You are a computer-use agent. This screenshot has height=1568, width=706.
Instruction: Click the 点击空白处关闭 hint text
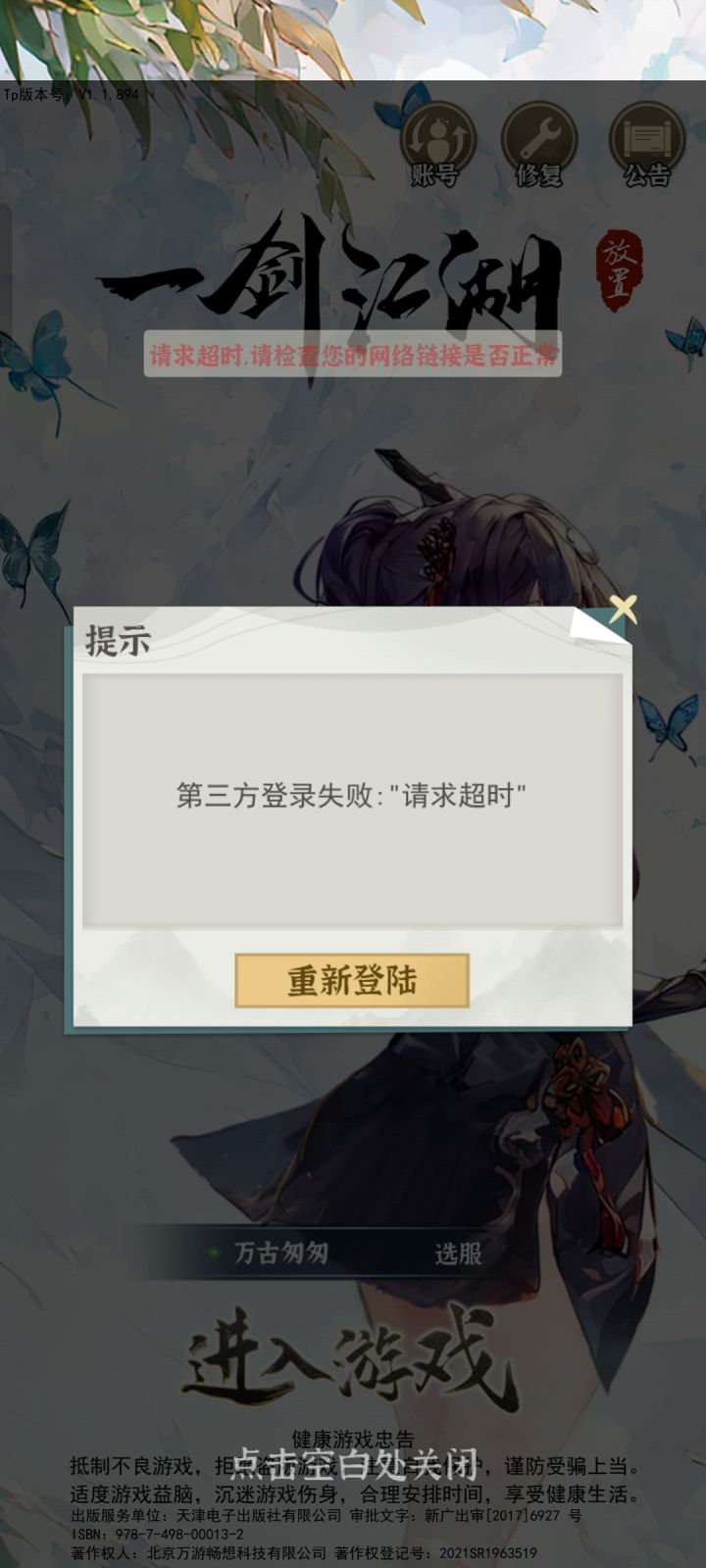click(x=353, y=1465)
